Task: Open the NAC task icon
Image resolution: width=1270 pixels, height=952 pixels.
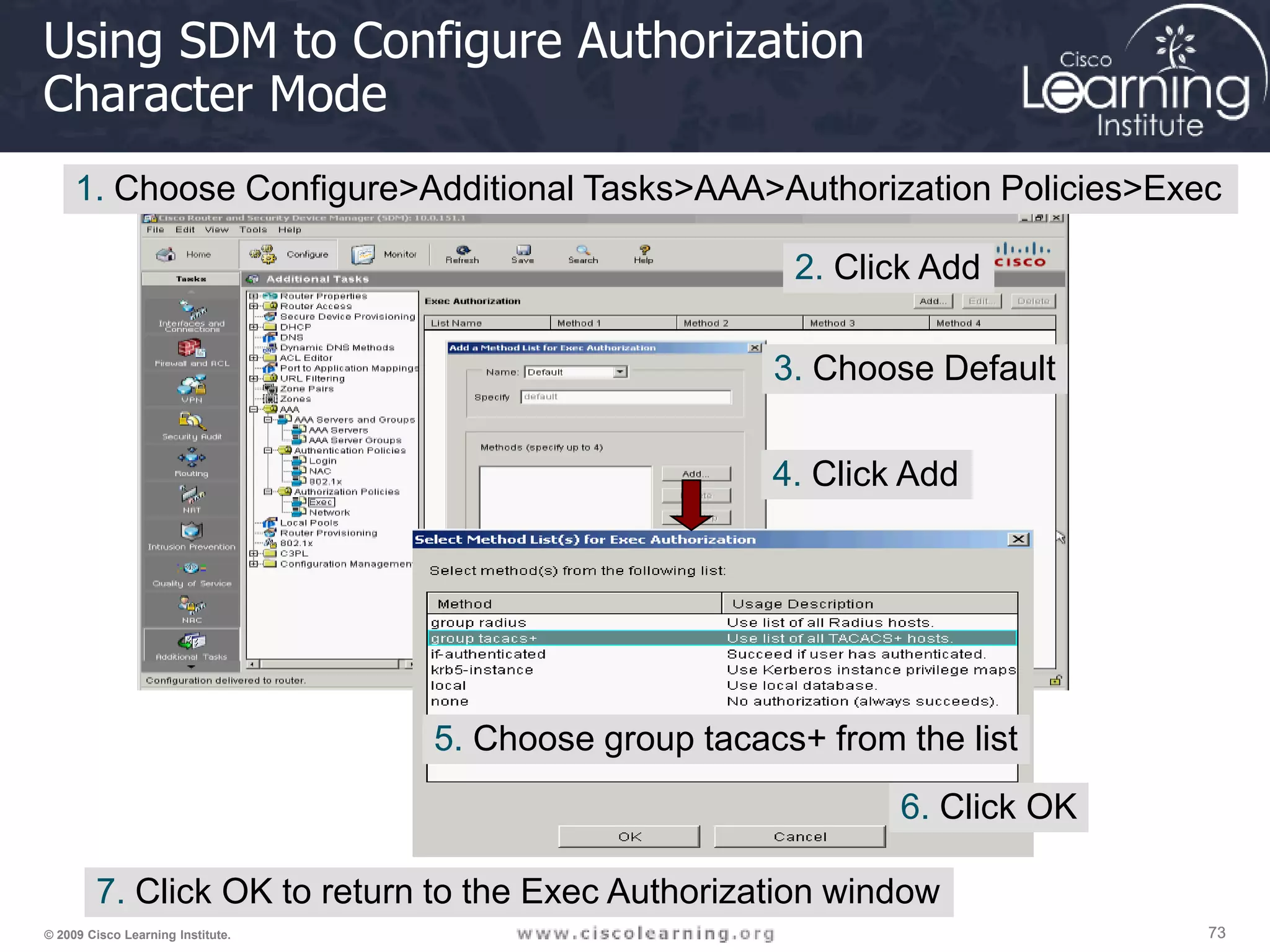Action: 192,610
